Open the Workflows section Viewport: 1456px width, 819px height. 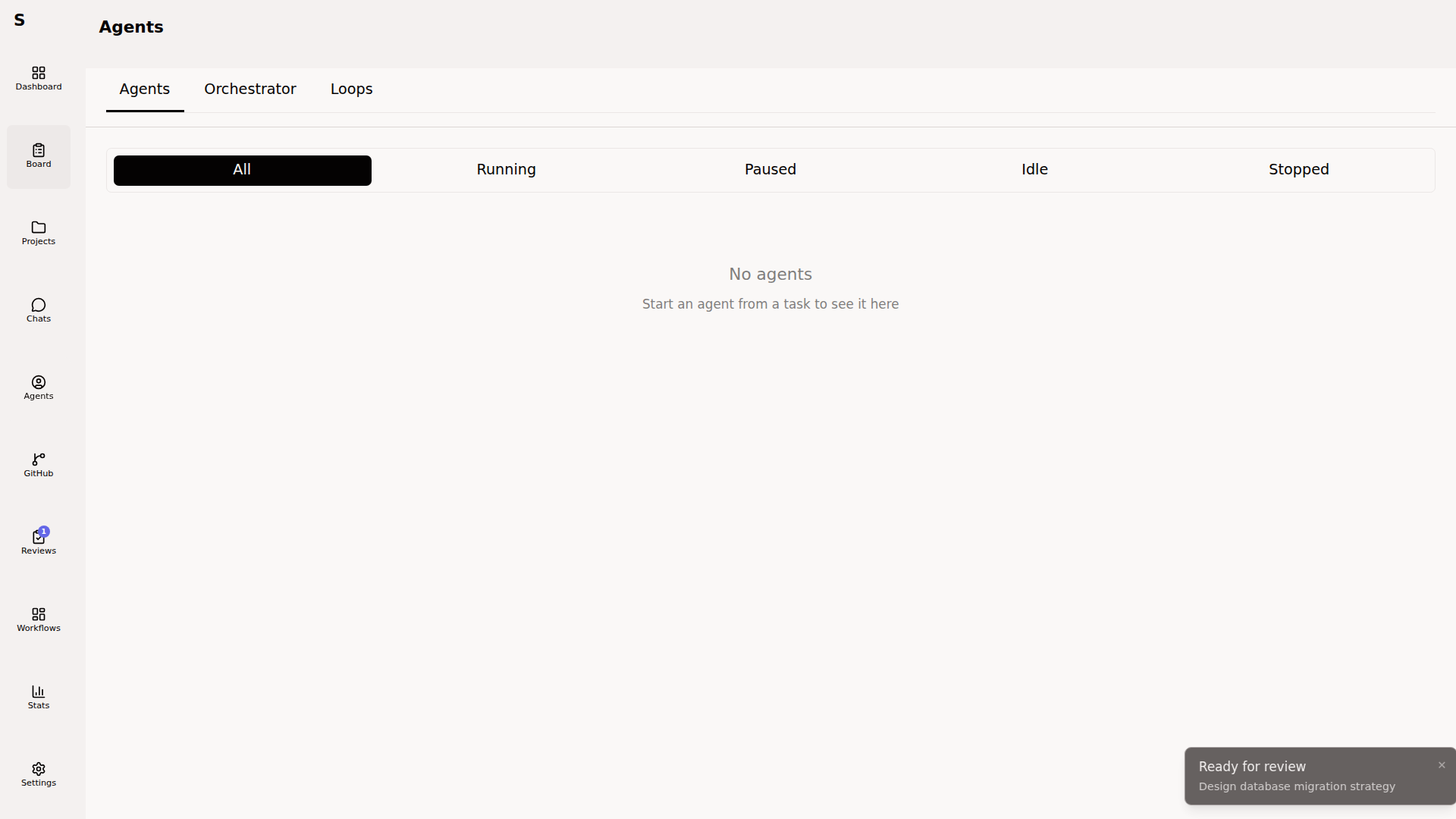(38, 619)
